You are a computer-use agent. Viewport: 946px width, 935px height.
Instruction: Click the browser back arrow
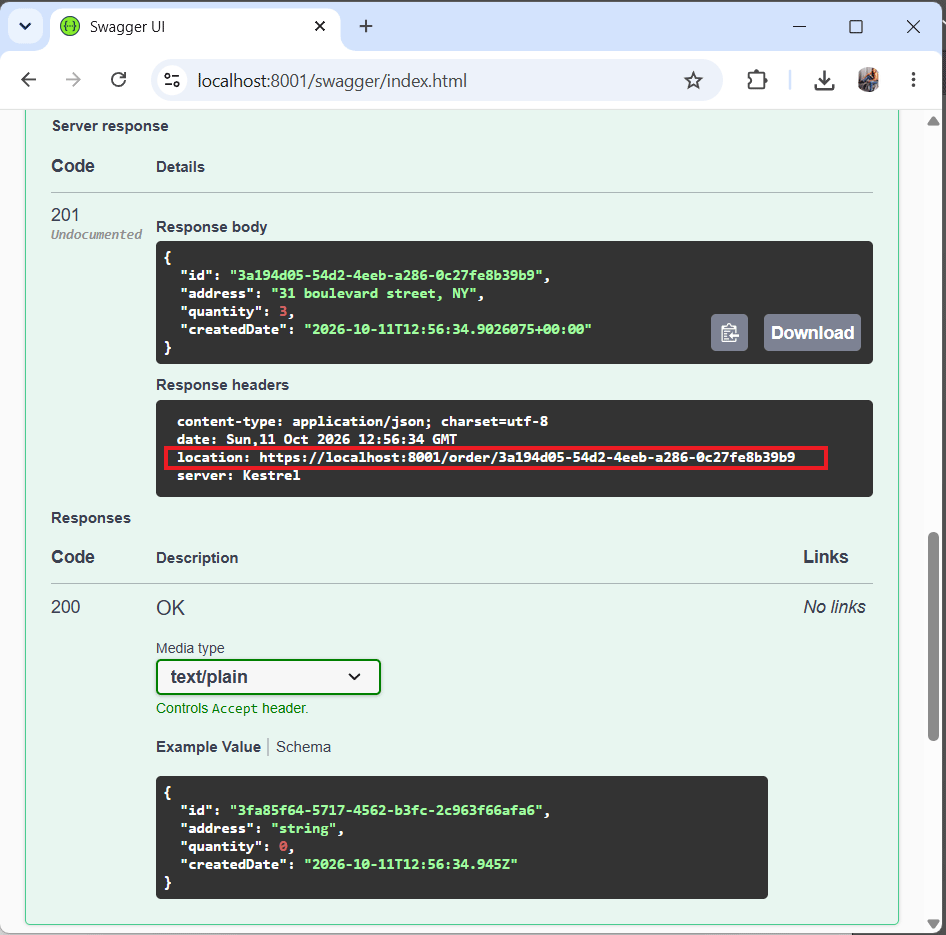pyautogui.click(x=29, y=80)
